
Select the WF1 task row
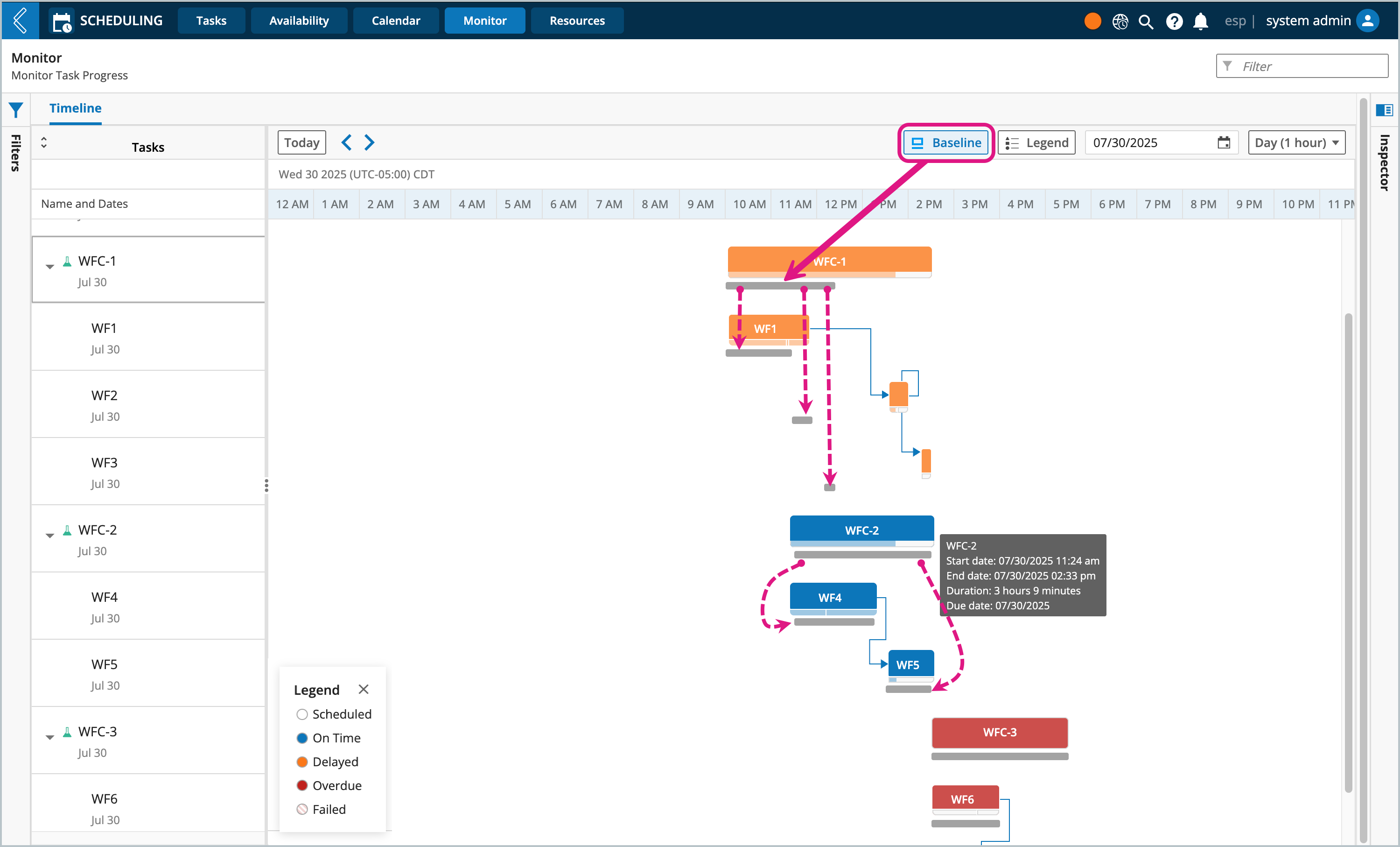tap(148, 337)
